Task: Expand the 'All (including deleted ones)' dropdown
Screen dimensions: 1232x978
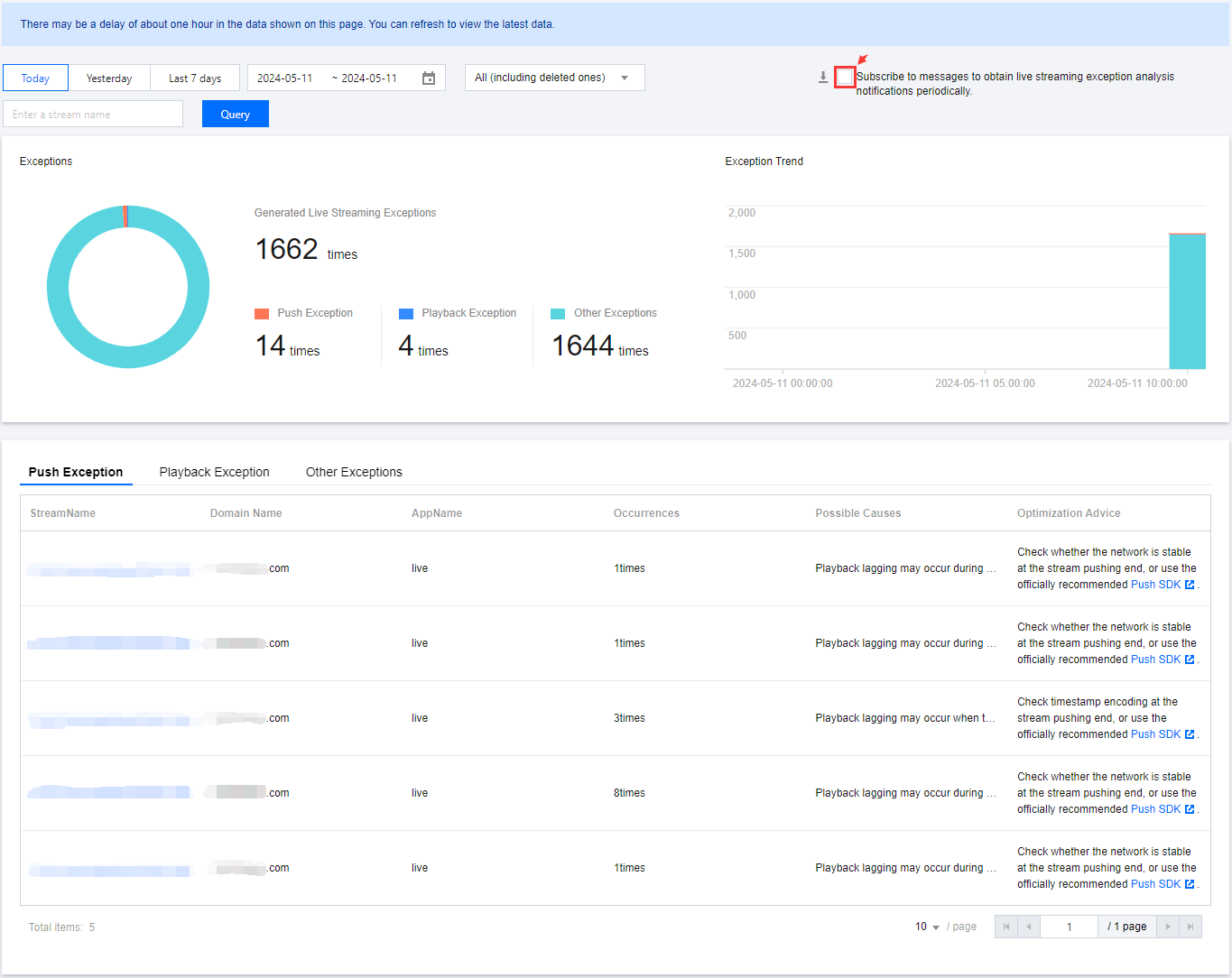Action: [554, 78]
